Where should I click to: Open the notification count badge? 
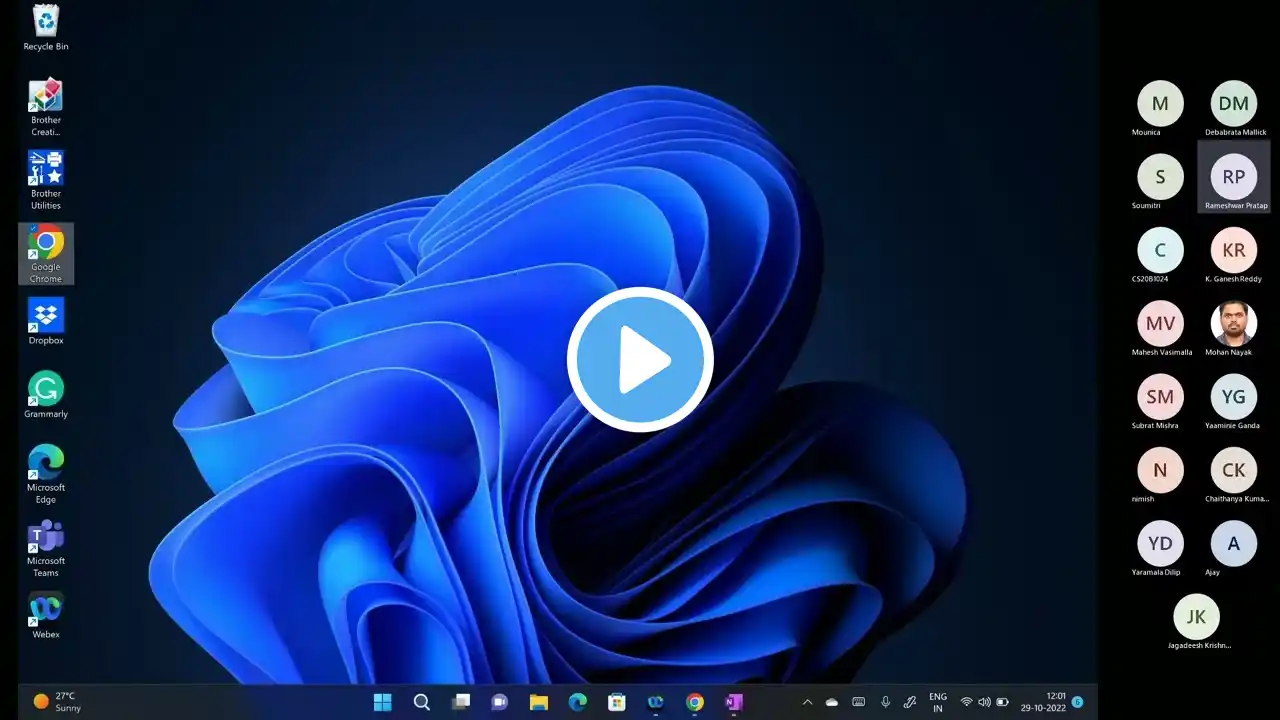coord(1078,702)
